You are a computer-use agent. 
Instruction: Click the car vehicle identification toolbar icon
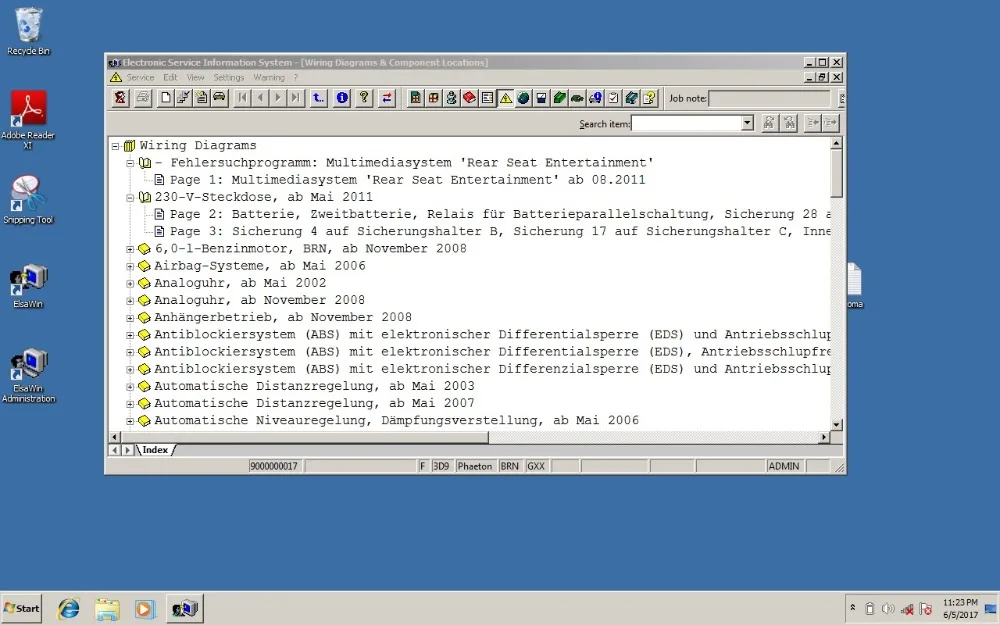[219, 98]
